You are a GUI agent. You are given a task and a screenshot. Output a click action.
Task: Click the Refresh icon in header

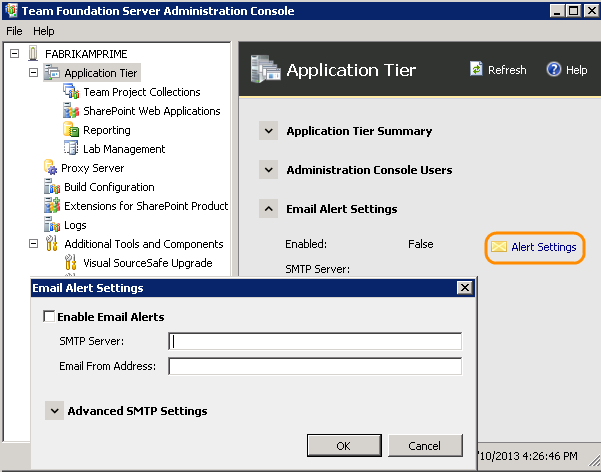click(476, 69)
